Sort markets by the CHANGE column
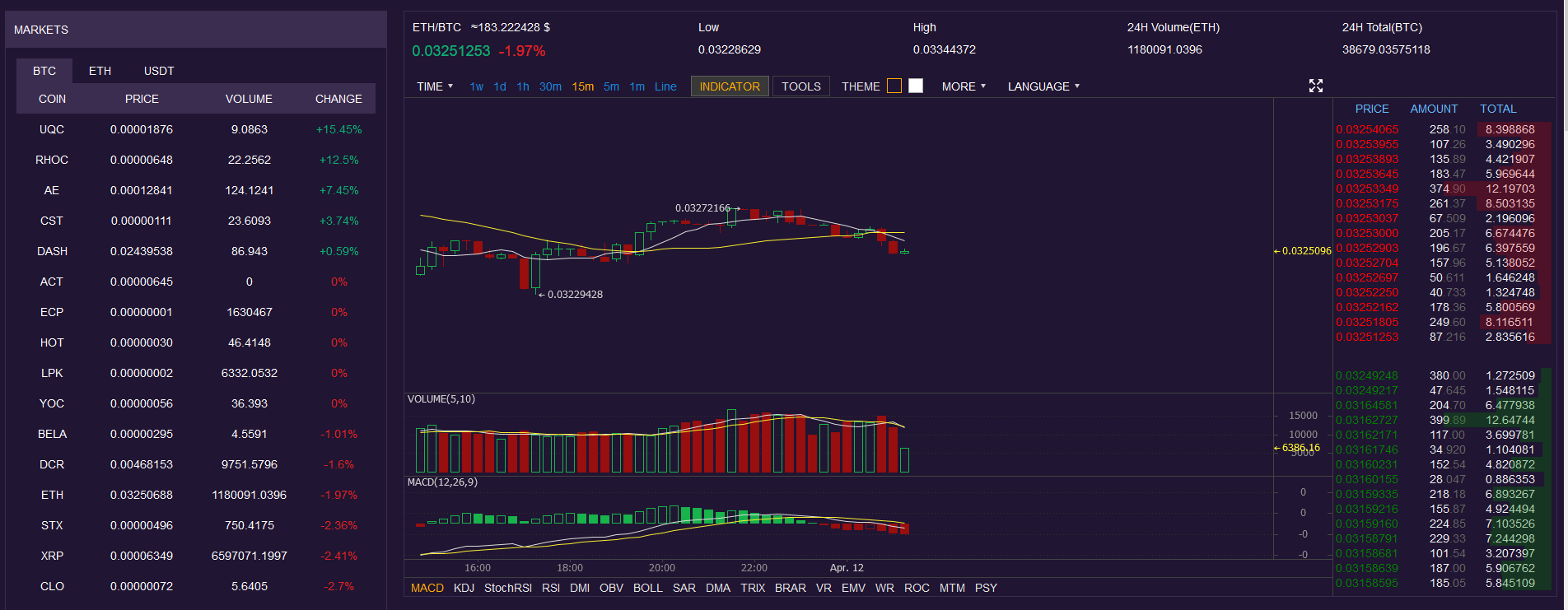Image resolution: width=1568 pixels, height=610 pixels. click(x=338, y=99)
